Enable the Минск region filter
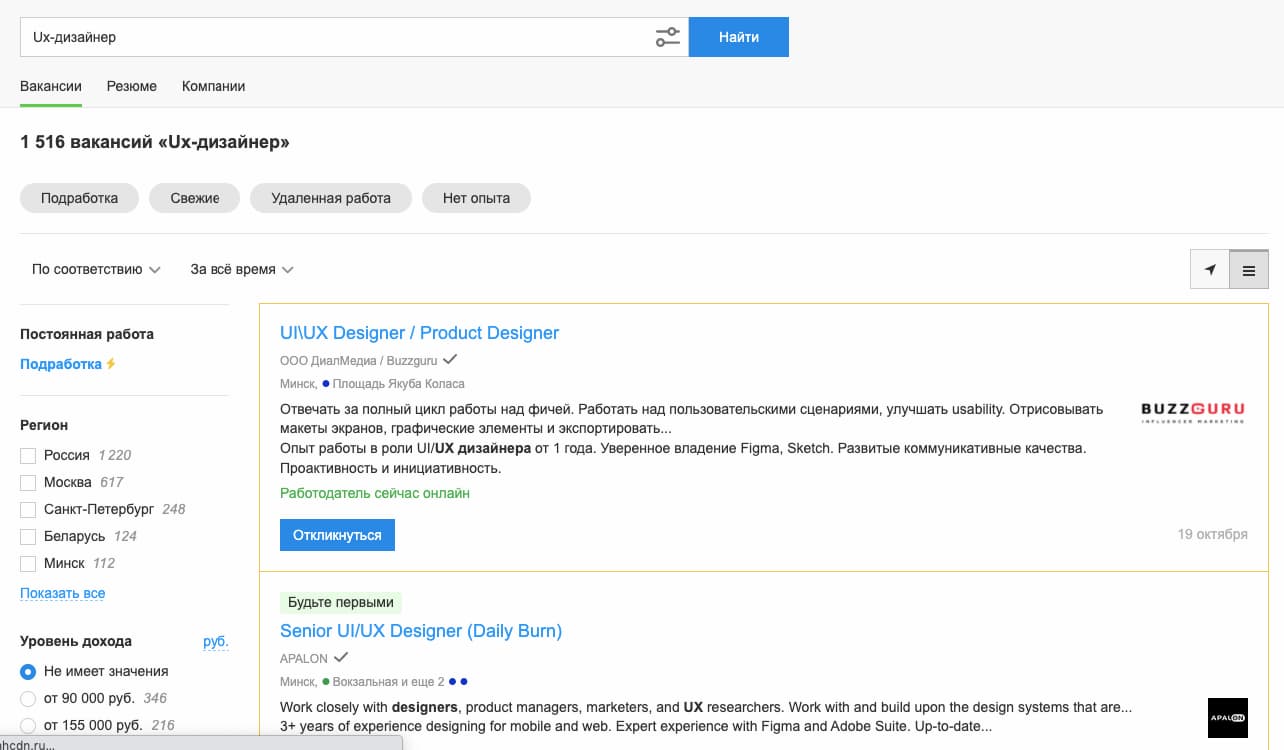The width and height of the screenshot is (1284, 750). click(x=29, y=563)
